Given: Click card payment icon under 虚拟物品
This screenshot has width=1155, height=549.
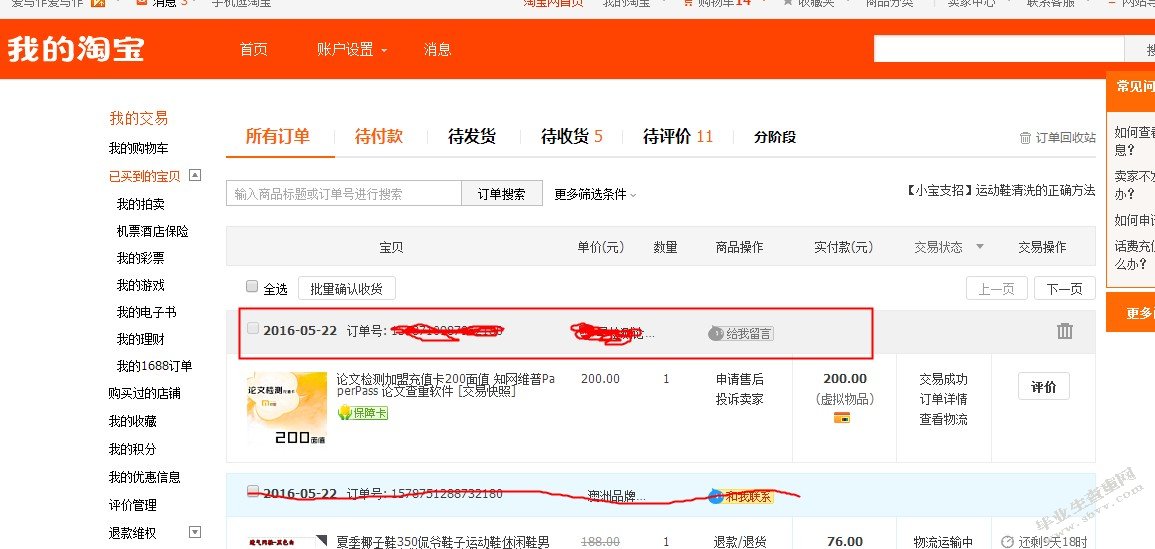Looking at the screenshot, I should 842,418.
